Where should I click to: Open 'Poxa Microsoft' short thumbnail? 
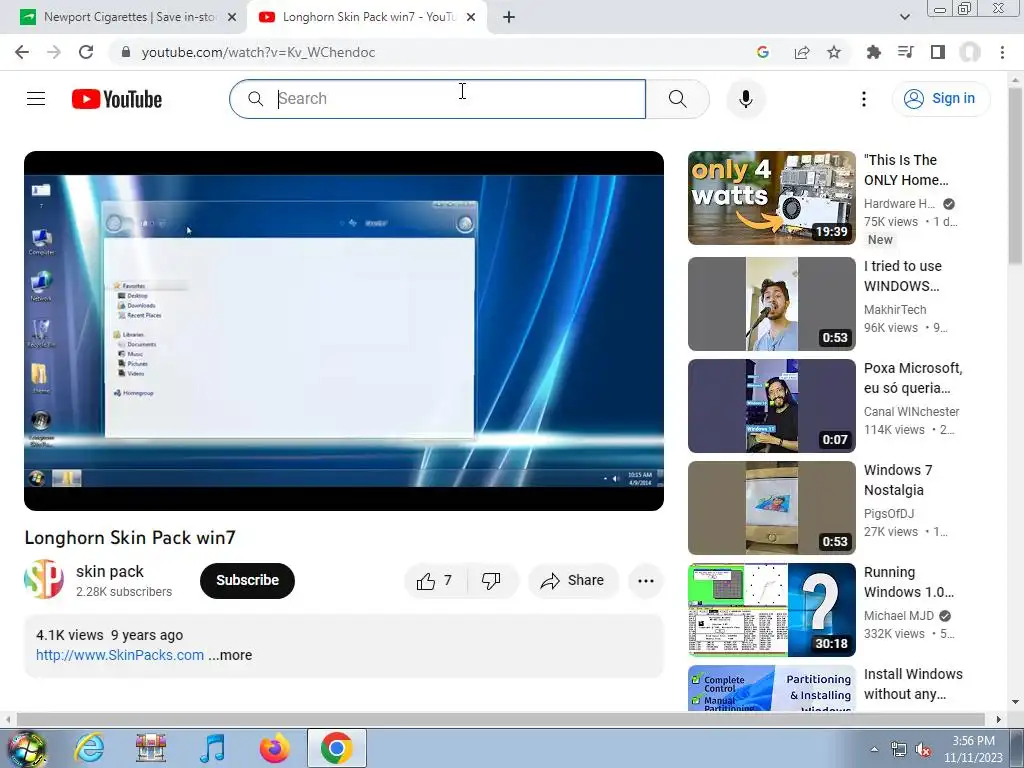pos(772,406)
